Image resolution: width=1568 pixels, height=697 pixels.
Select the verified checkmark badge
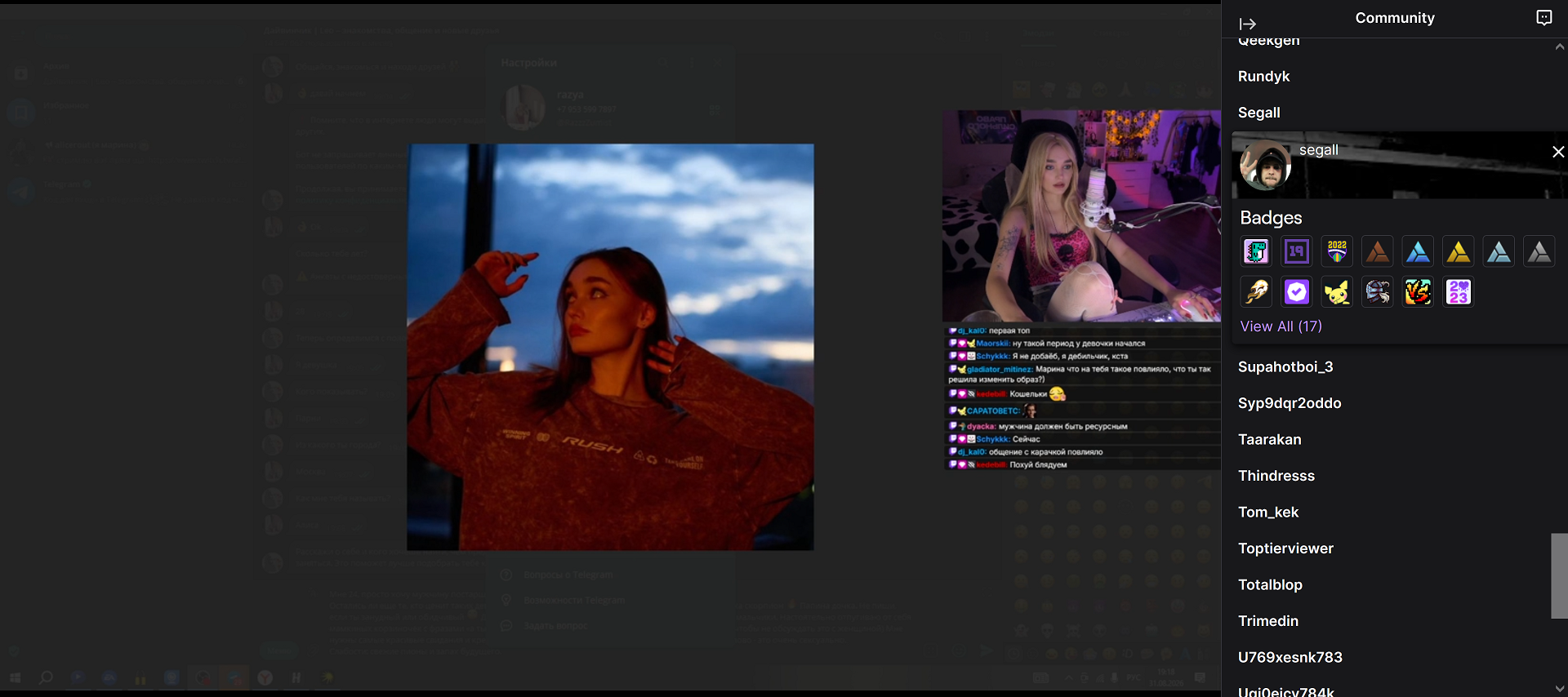coord(1297,292)
